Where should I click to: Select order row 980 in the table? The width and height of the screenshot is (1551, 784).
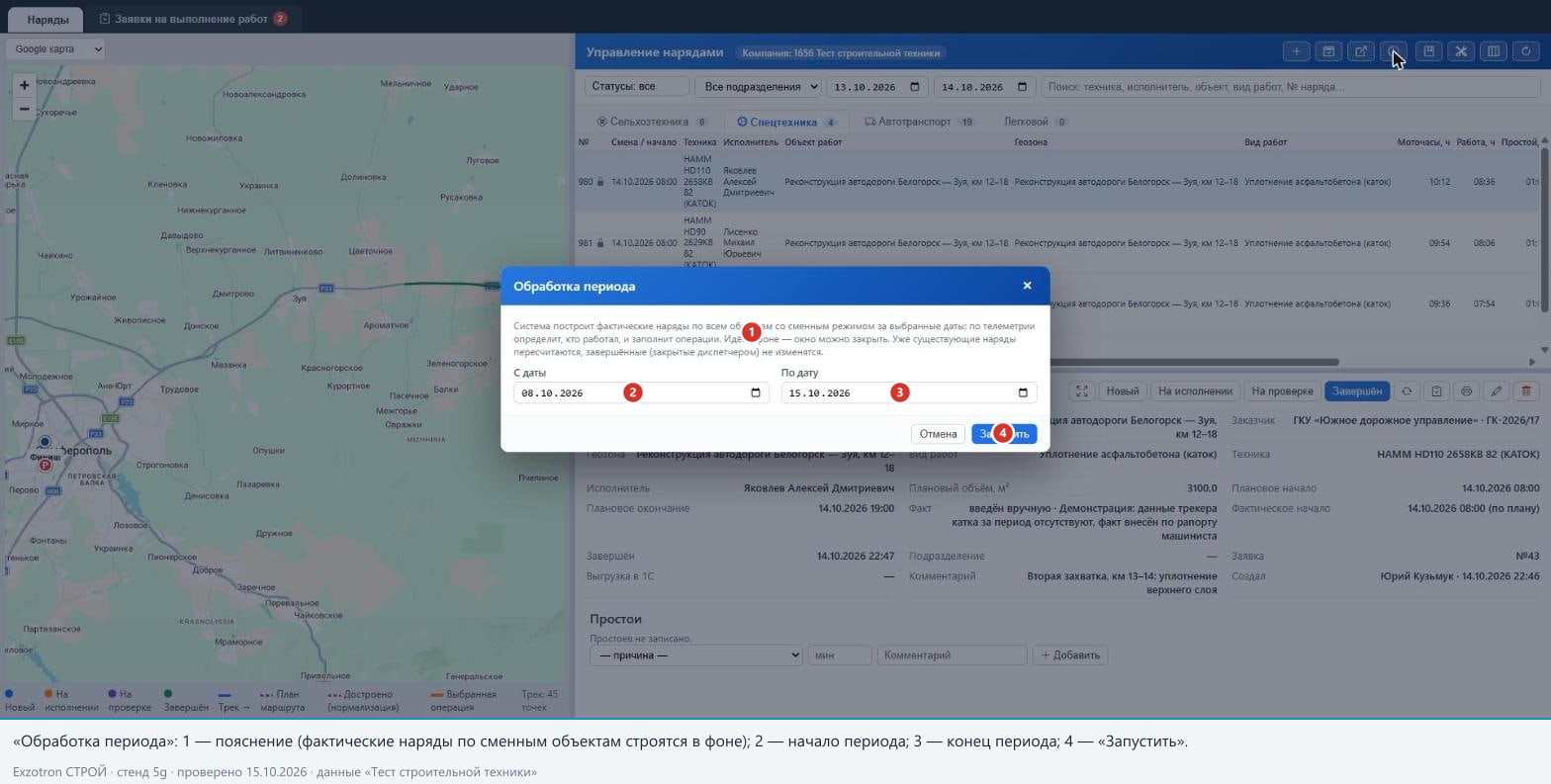1056,182
